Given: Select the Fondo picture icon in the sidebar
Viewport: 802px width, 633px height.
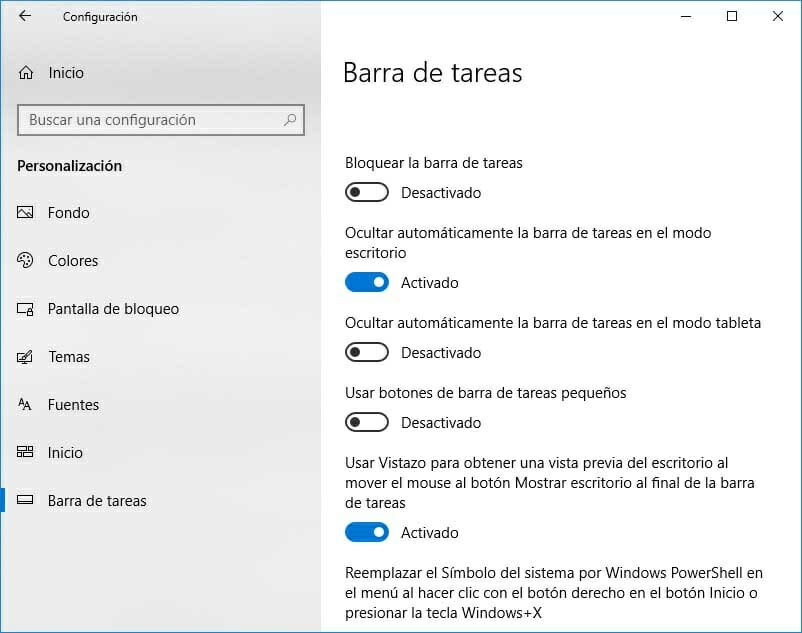Looking at the screenshot, I should point(24,212).
